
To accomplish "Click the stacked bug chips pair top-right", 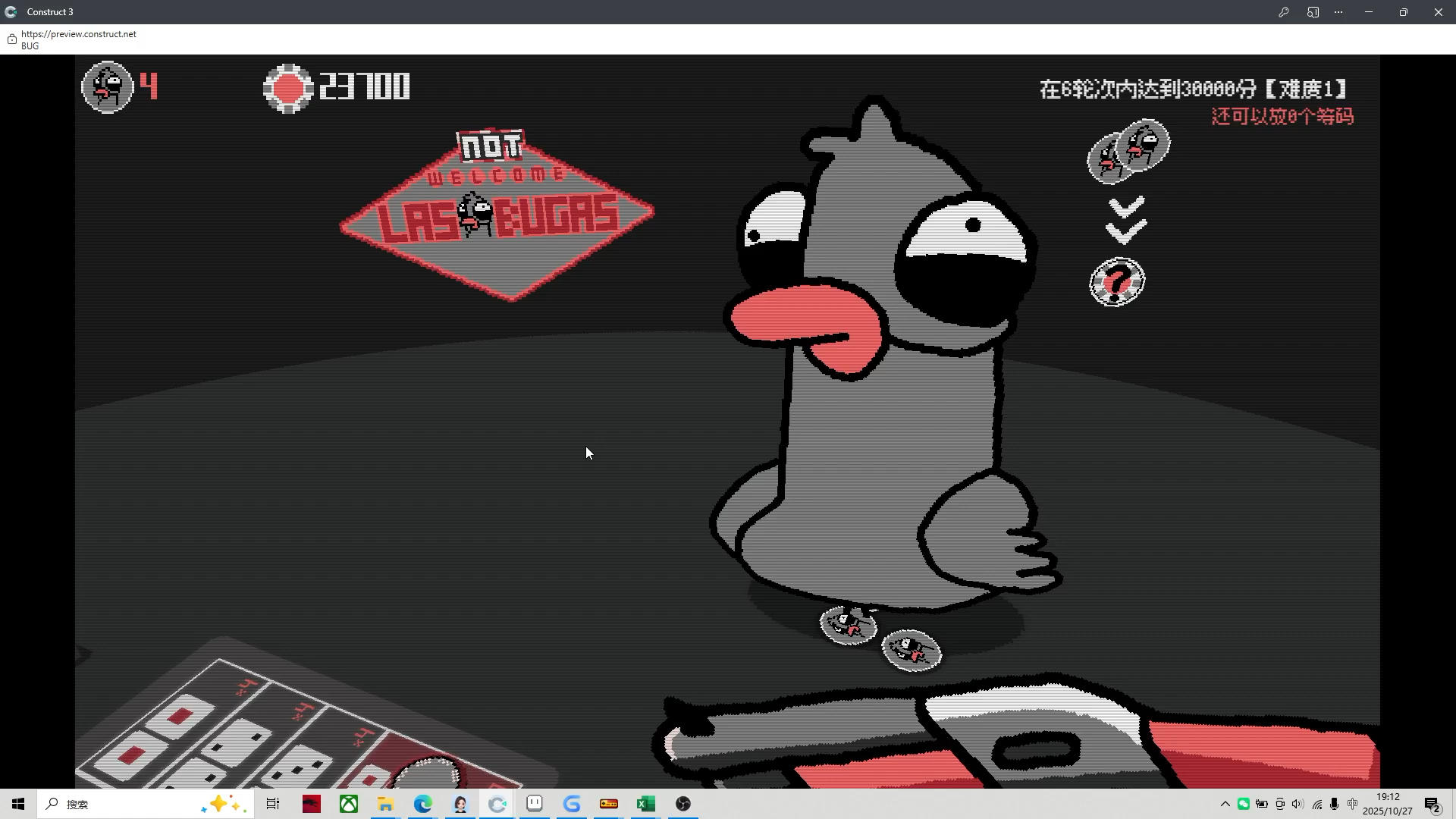I will pyautogui.click(x=1128, y=152).
